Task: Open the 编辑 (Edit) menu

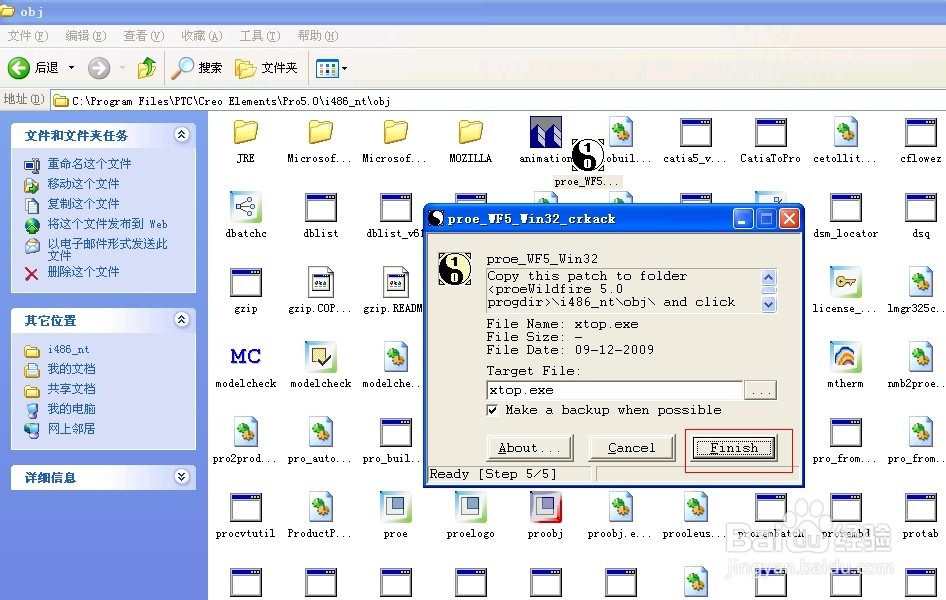Action: [86, 36]
